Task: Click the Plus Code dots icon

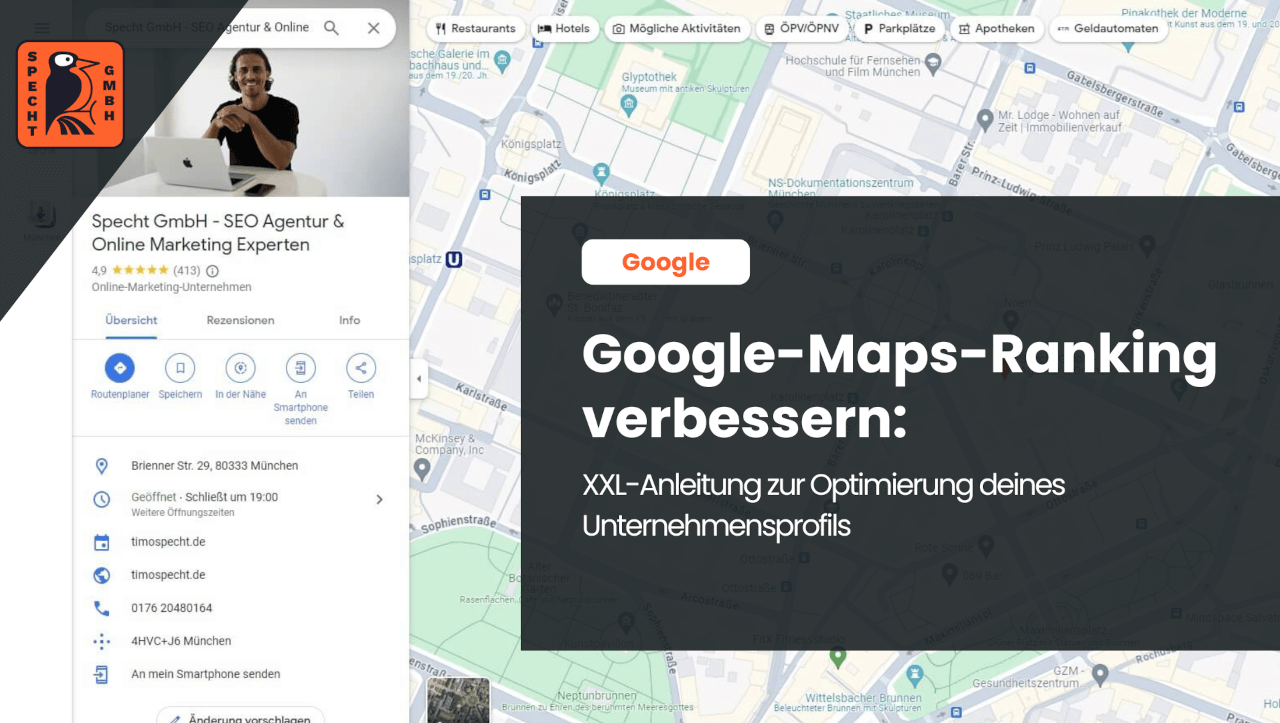Action: [101, 641]
